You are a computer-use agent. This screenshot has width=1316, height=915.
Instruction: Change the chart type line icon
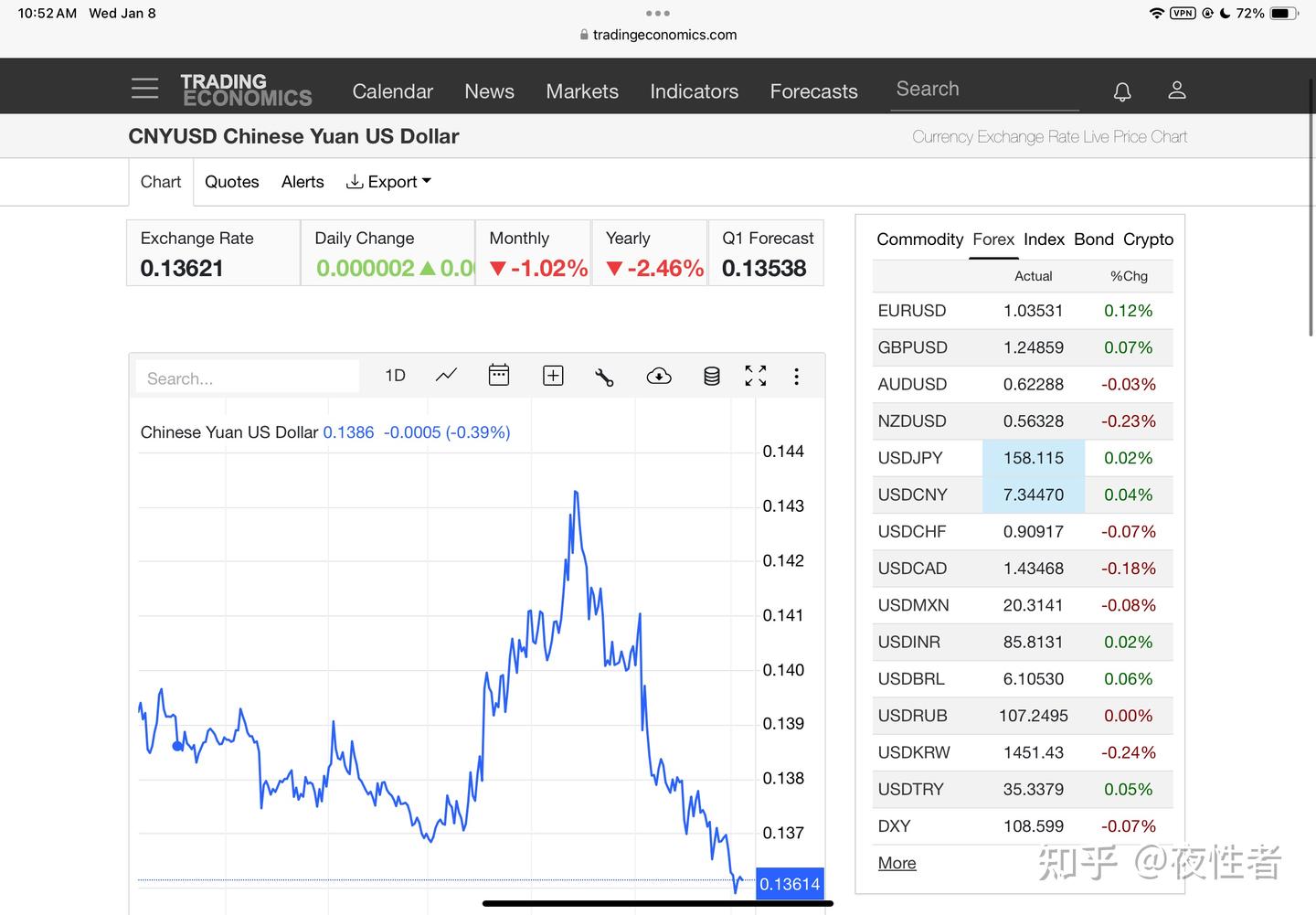pos(446,376)
